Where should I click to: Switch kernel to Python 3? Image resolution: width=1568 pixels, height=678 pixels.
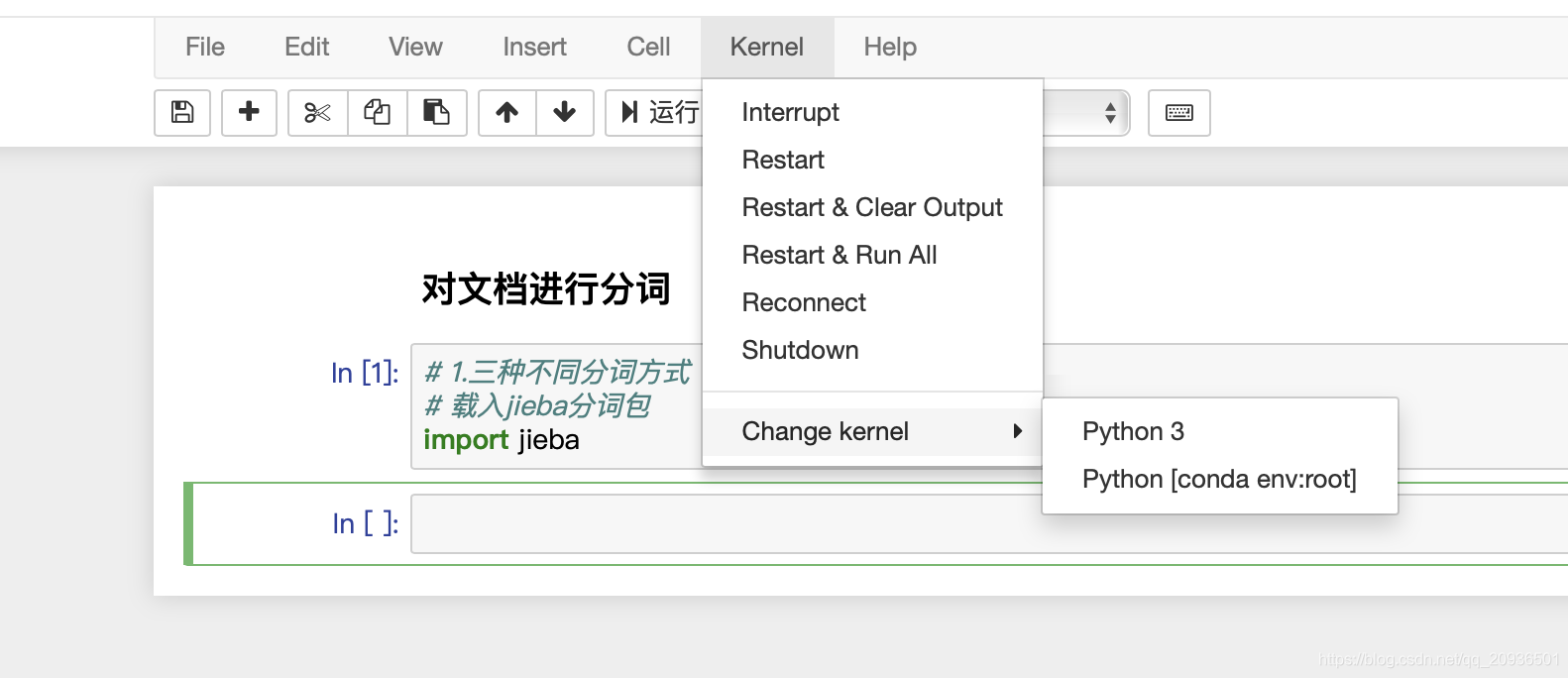pos(1220,431)
